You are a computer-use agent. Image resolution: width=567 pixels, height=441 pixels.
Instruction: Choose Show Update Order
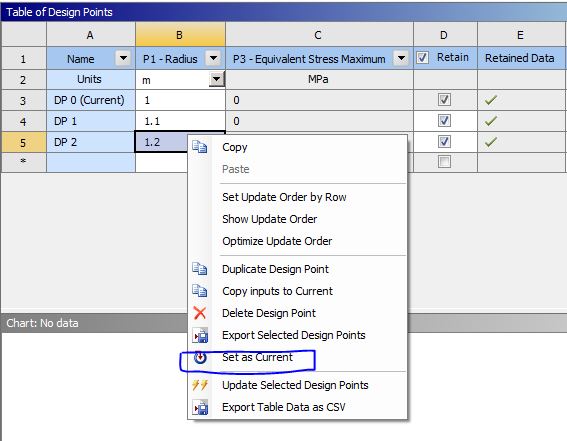coord(297,219)
